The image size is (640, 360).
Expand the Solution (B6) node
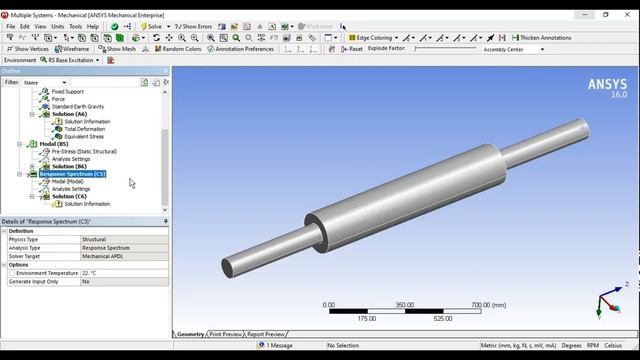(32, 167)
